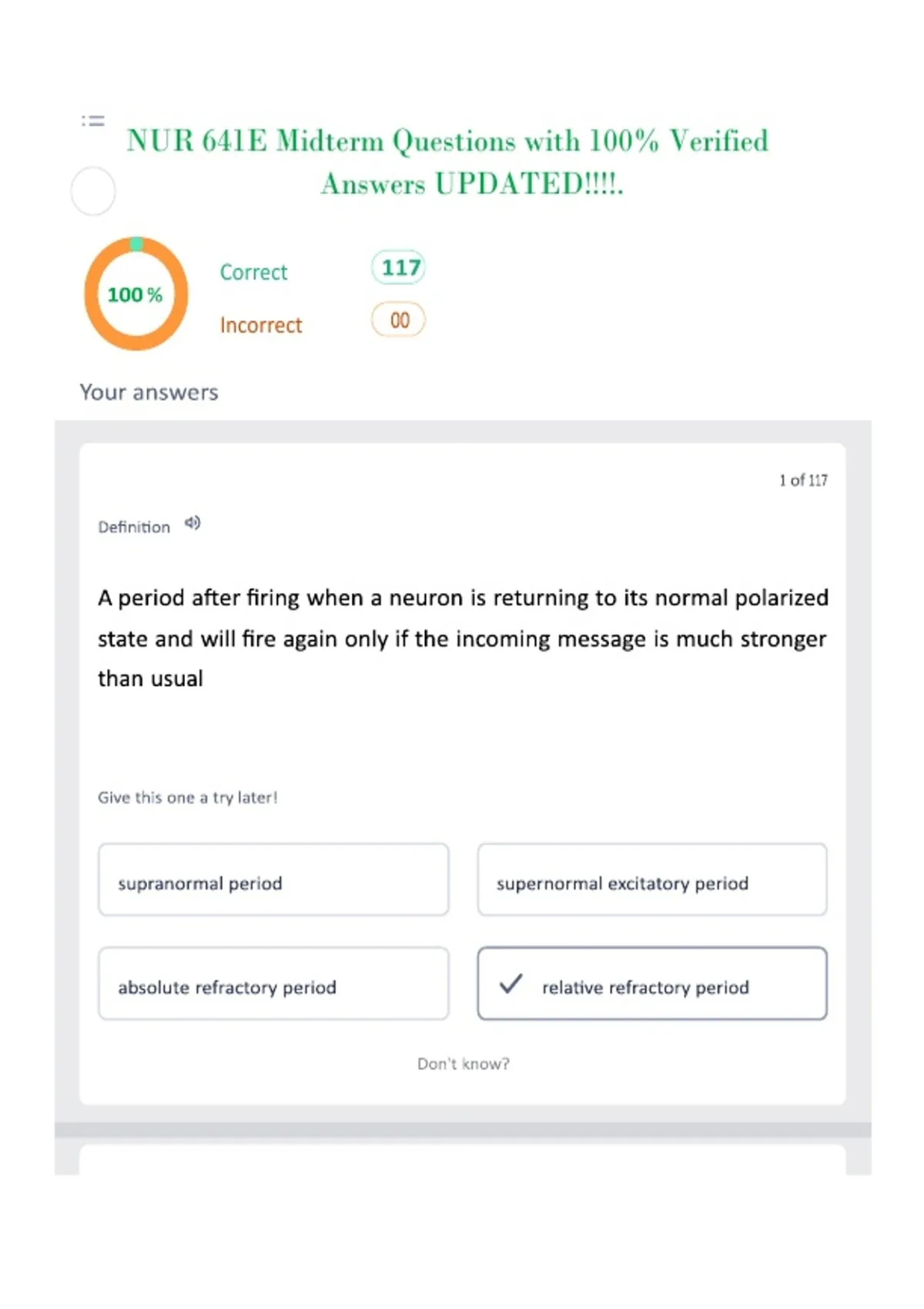This screenshot has width=924, height=1309.
Task: Choose the supranormal period answer
Action: point(273,880)
